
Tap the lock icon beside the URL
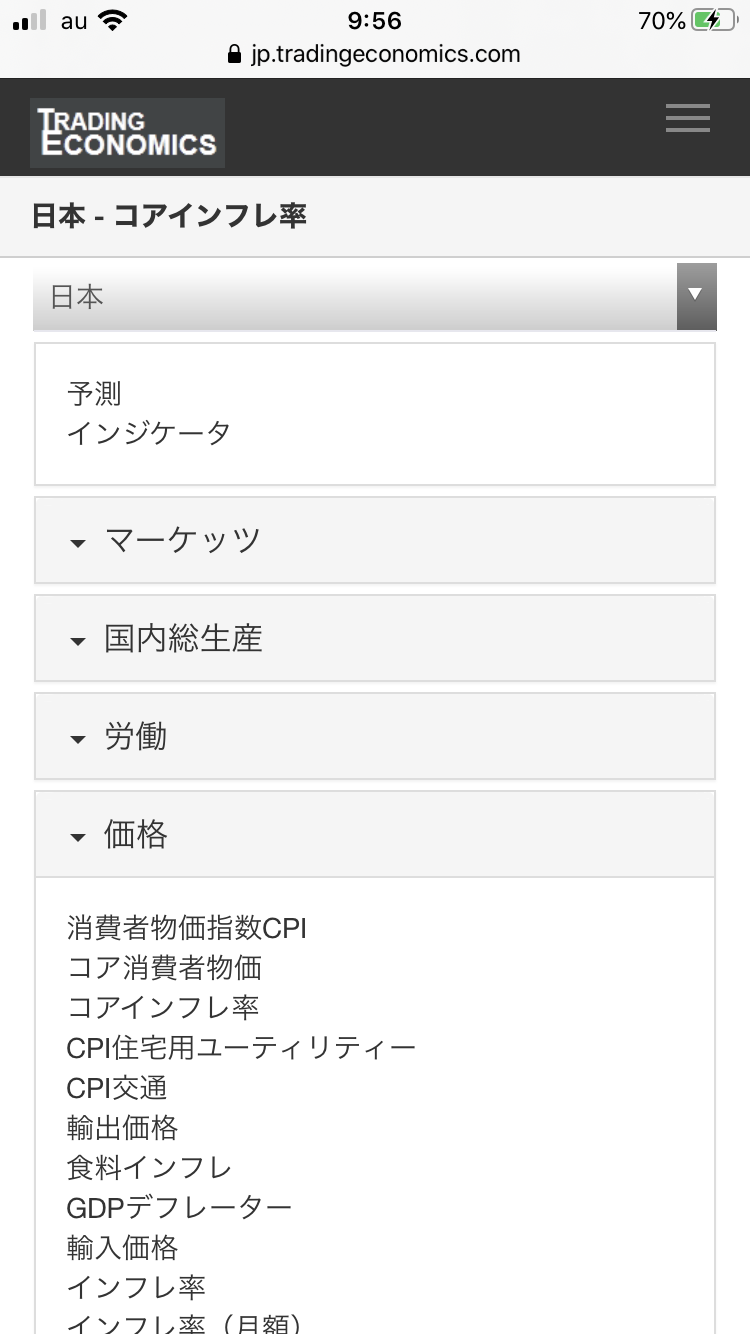point(236,54)
